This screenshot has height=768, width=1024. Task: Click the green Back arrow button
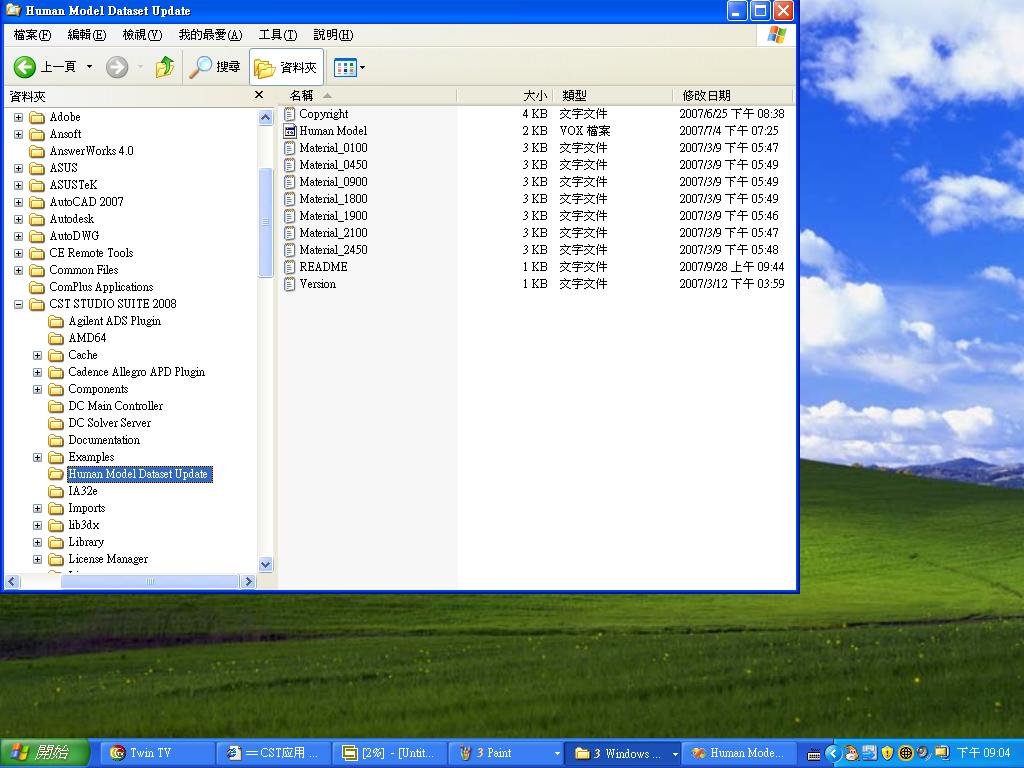coord(25,67)
